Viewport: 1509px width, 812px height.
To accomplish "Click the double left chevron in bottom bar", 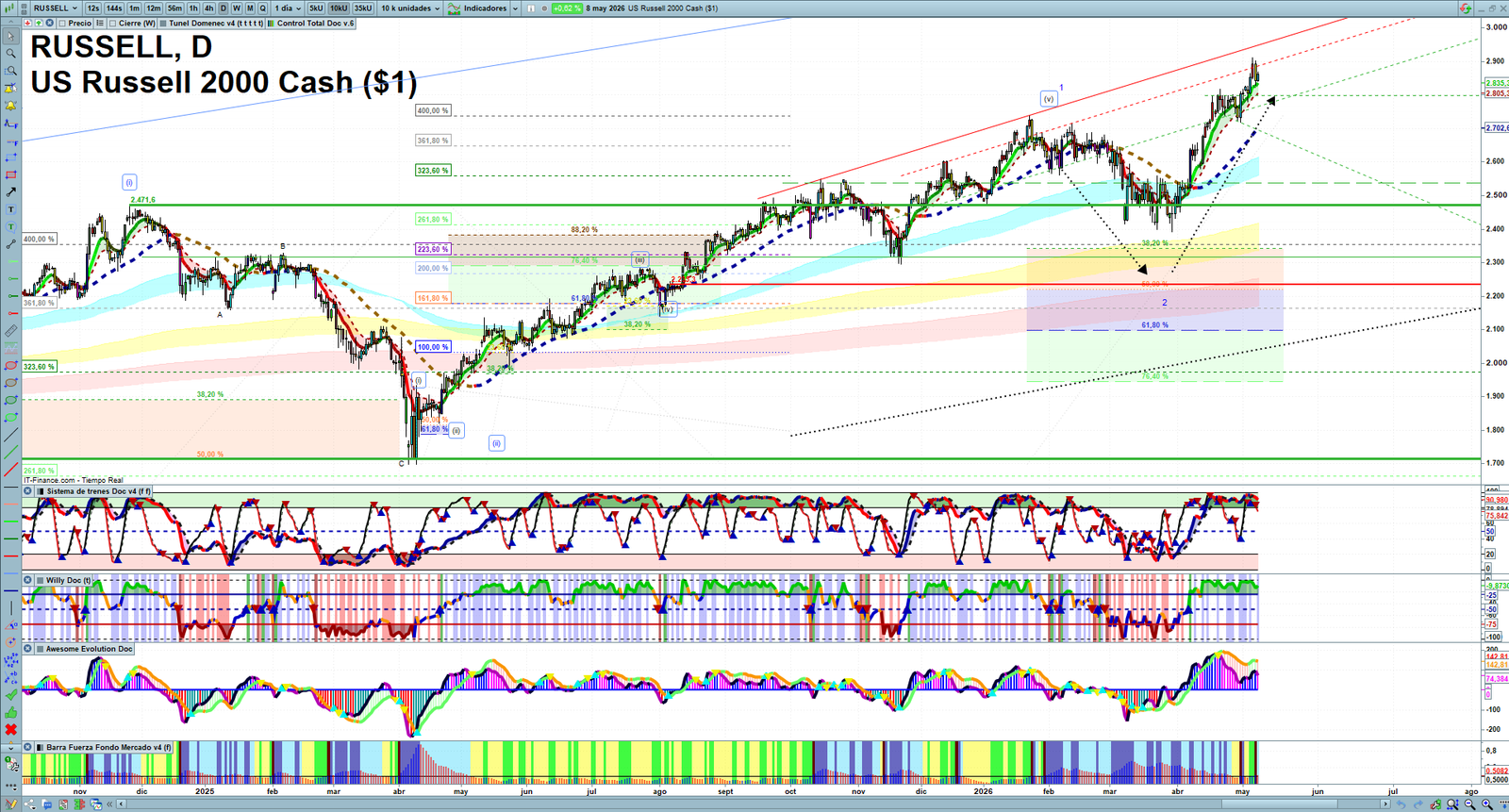I will (x=109, y=804).
